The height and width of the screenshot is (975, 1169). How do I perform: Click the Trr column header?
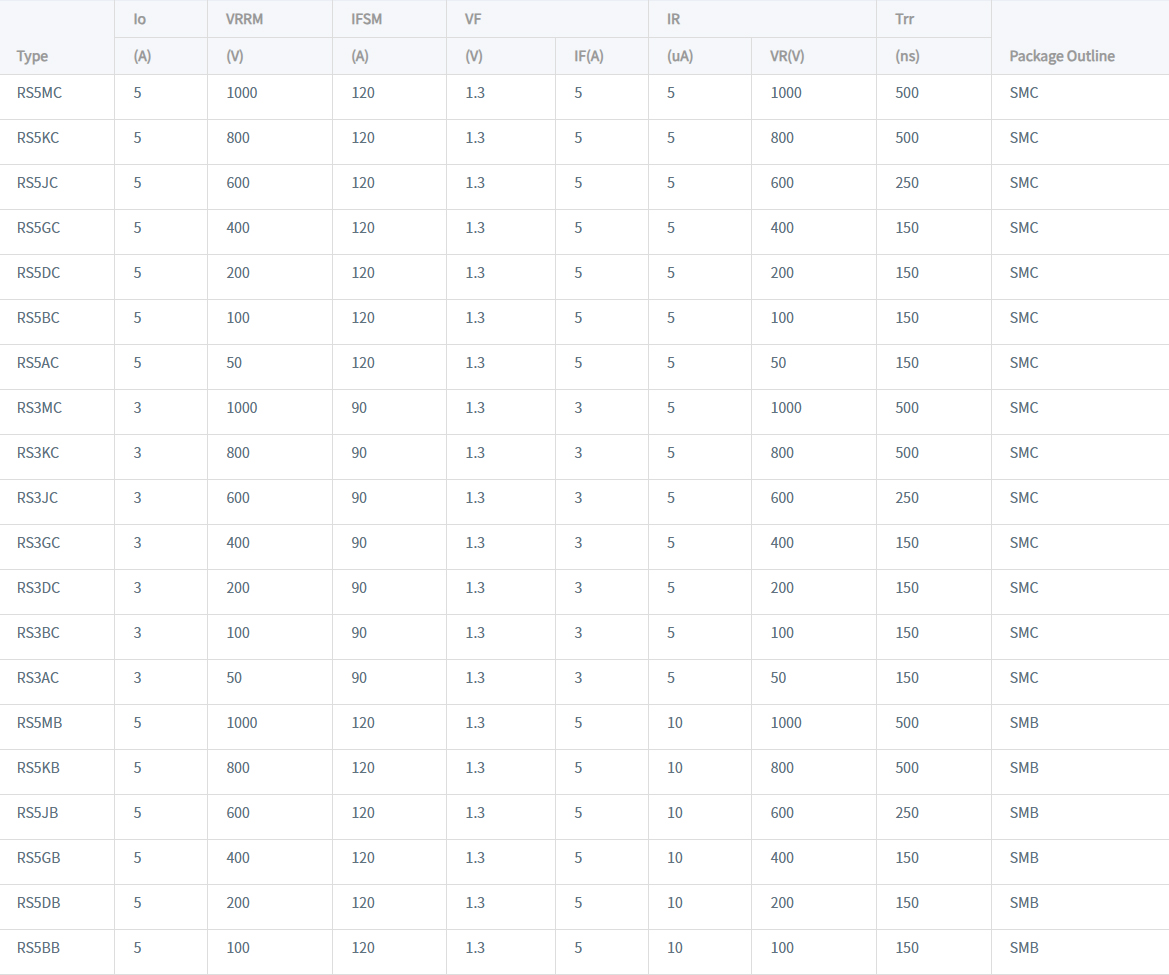[904, 20]
